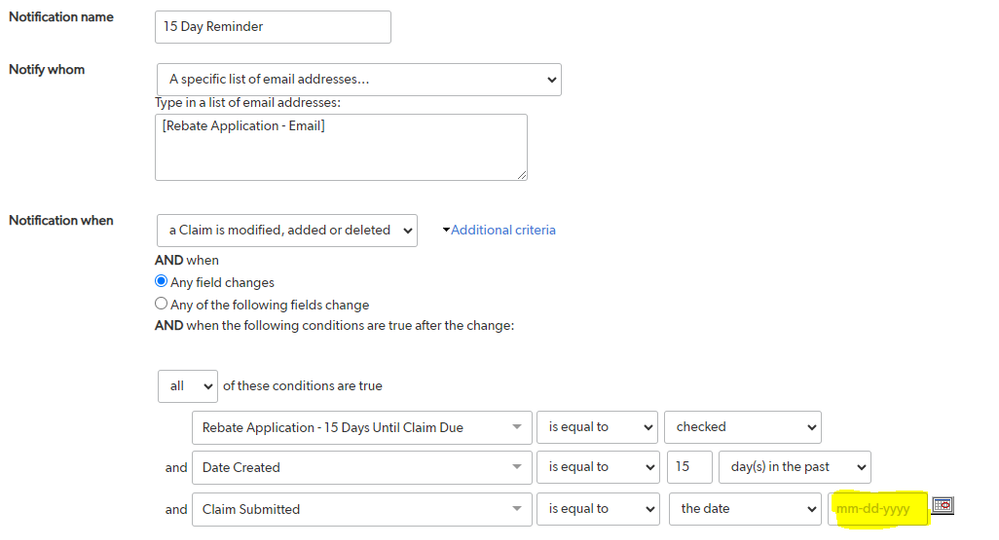The width and height of the screenshot is (999, 540).
Task: Choose Any of the following fields change
Action: tap(161, 304)
